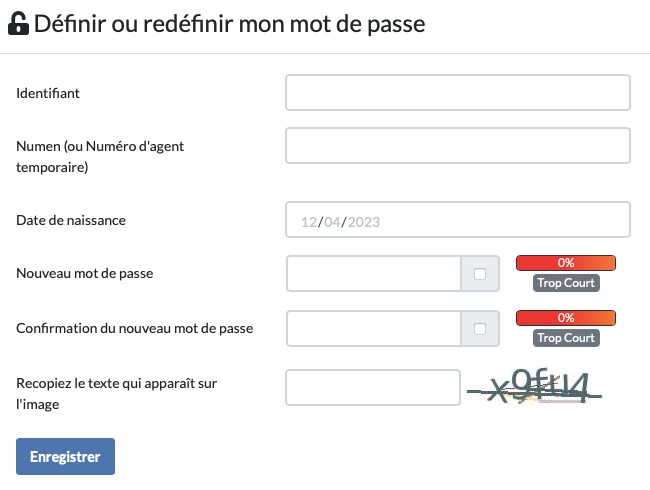Select the month segment in Date de naissance
Image resolution: width=650 pixels, height=490 pixels.
(x=332, y=221)
